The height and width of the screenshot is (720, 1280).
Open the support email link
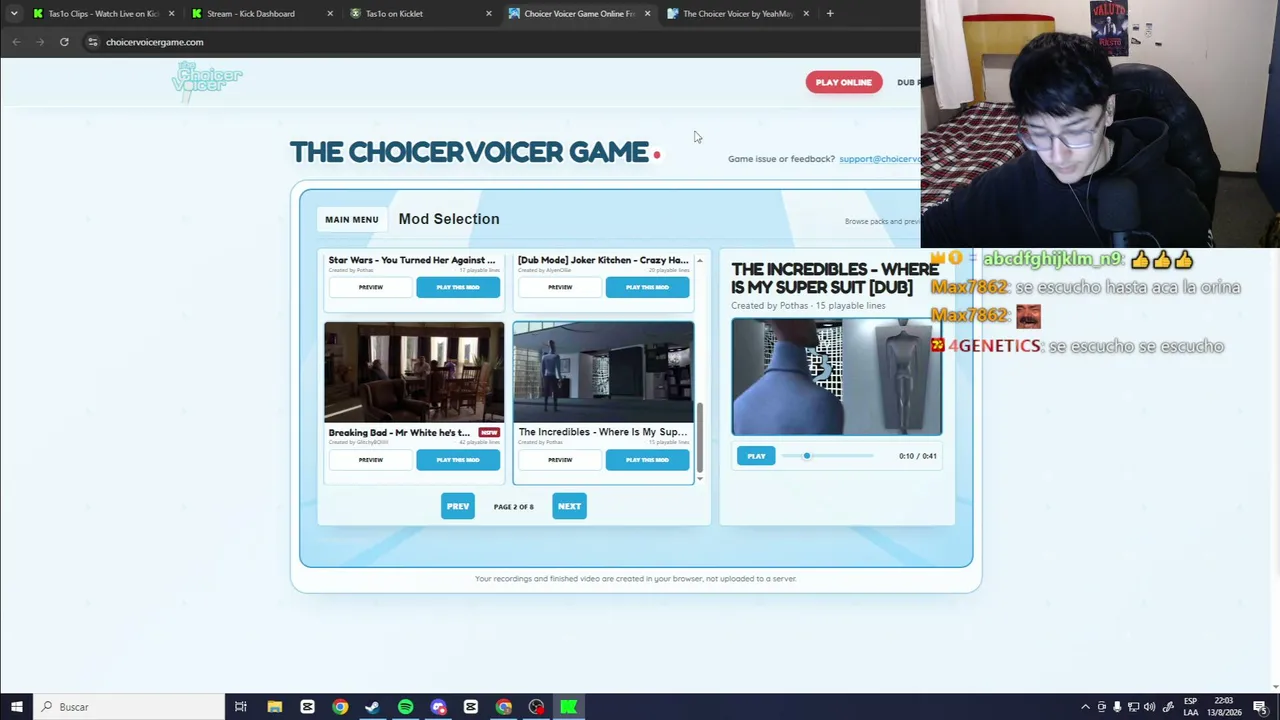click(880, 159)
